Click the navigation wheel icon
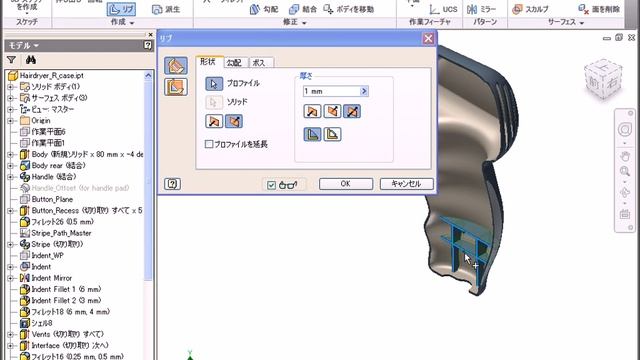640x360 pixels. 624,130
